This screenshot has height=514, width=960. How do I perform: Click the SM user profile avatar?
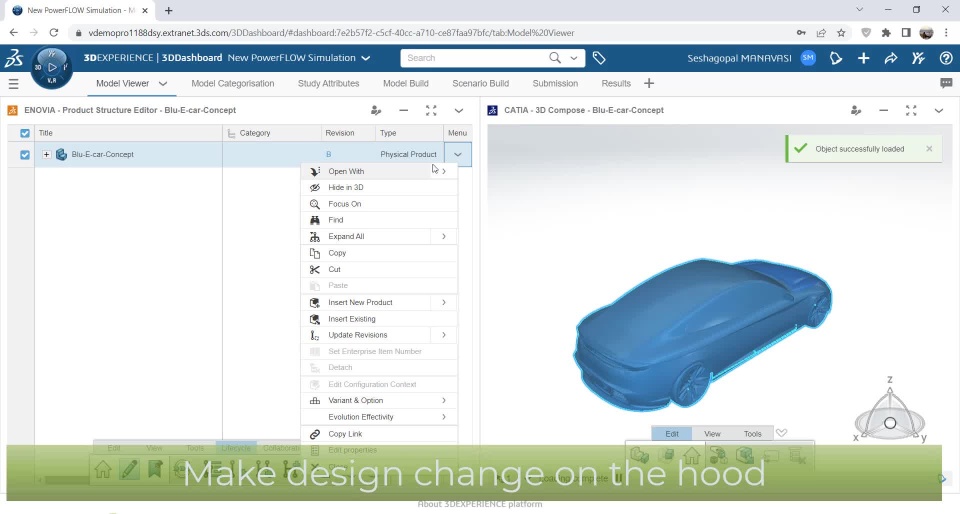[x=808, y=58]
